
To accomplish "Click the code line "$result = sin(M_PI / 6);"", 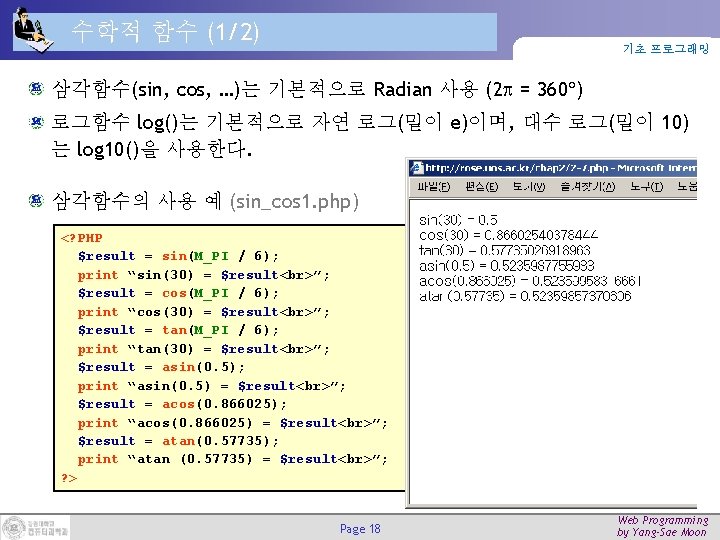I will tap(178, 256).
